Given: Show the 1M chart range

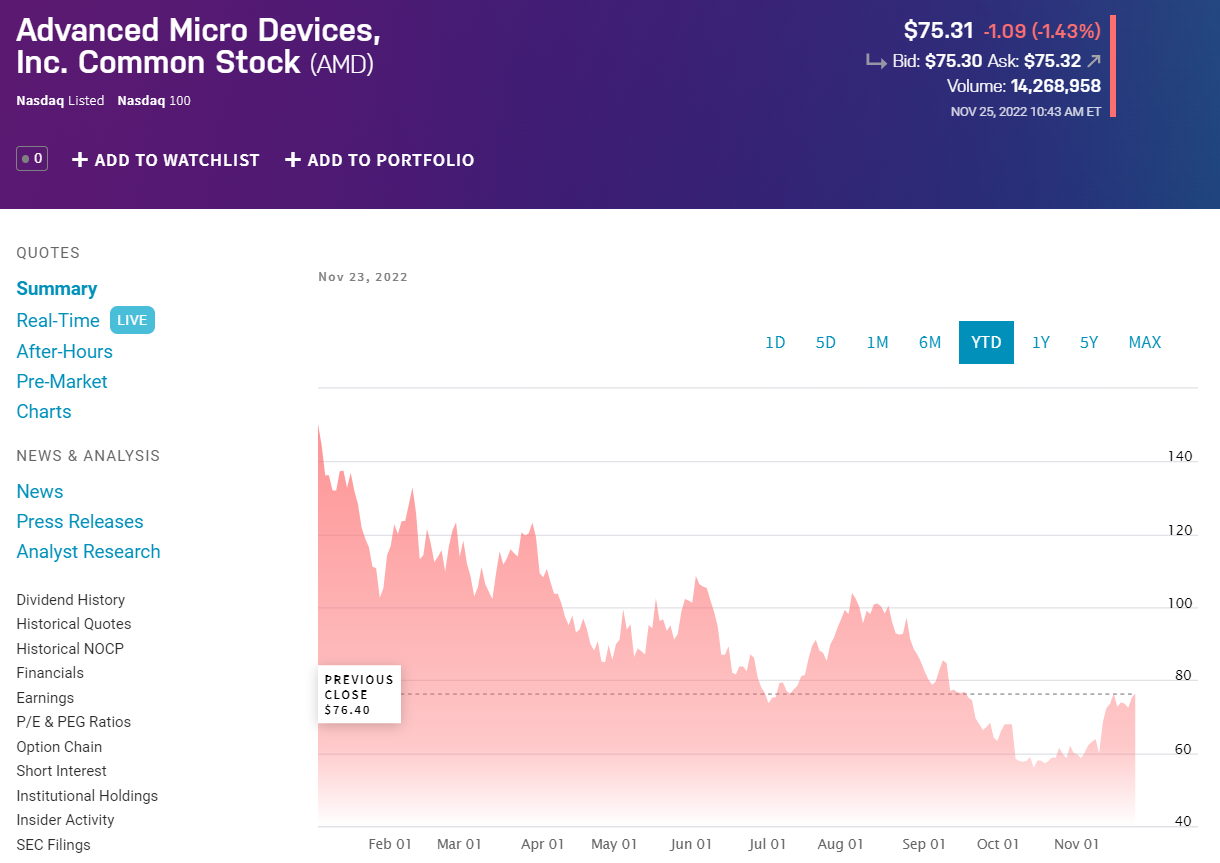Looking at the screenshot, I should [x=877, y=342].
